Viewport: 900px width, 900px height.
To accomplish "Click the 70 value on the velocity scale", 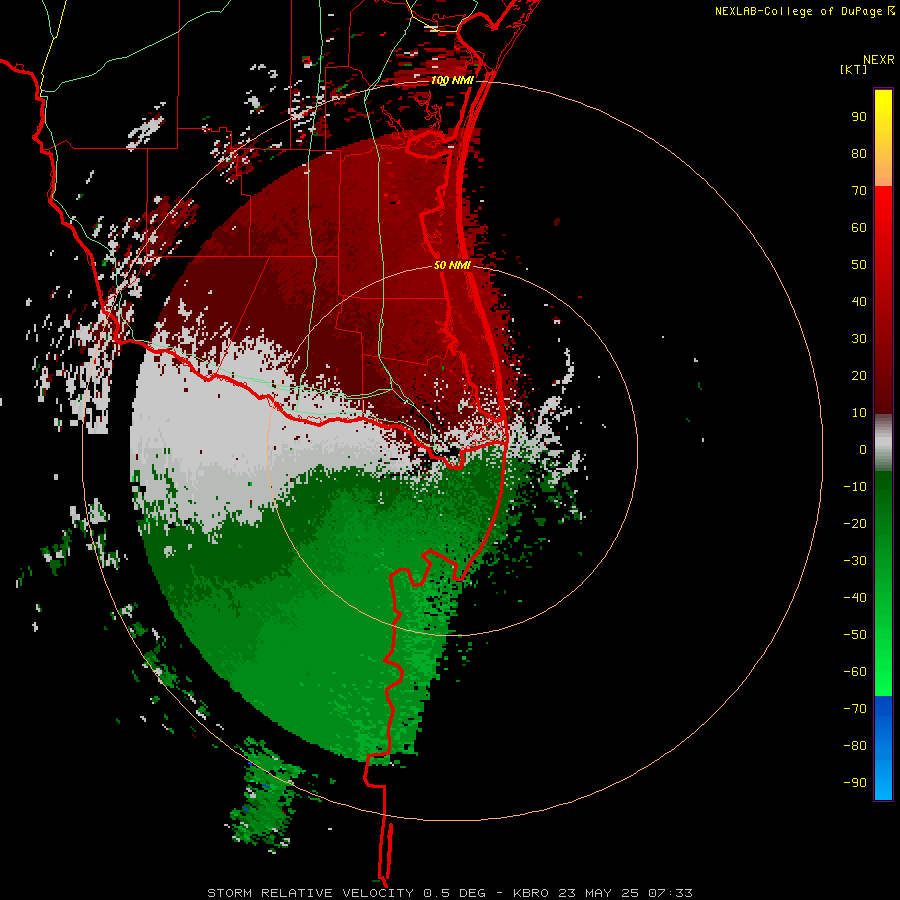I will (x=859, y=191).
